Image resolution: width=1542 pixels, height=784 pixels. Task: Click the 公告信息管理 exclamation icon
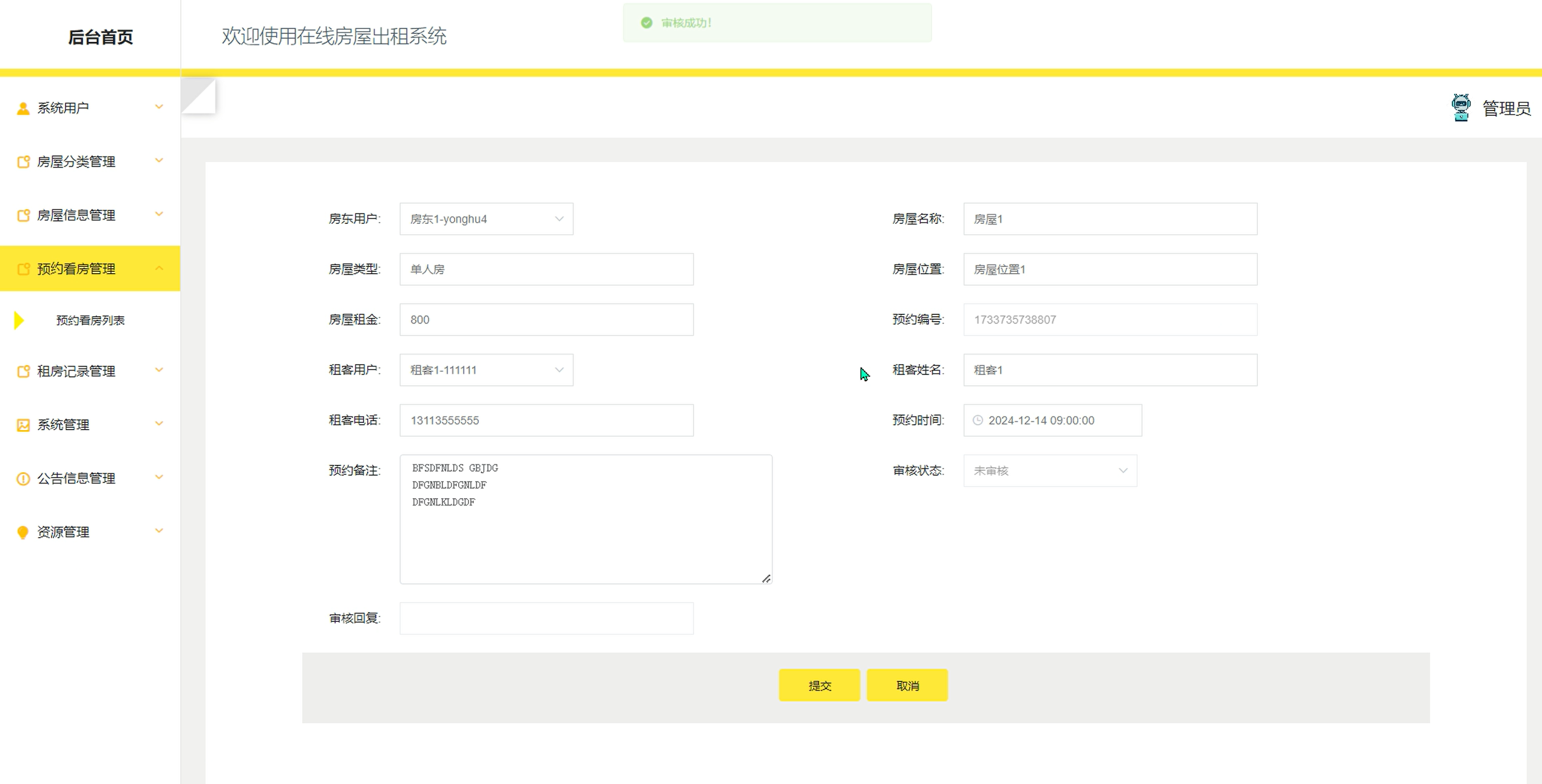point(23,479)
